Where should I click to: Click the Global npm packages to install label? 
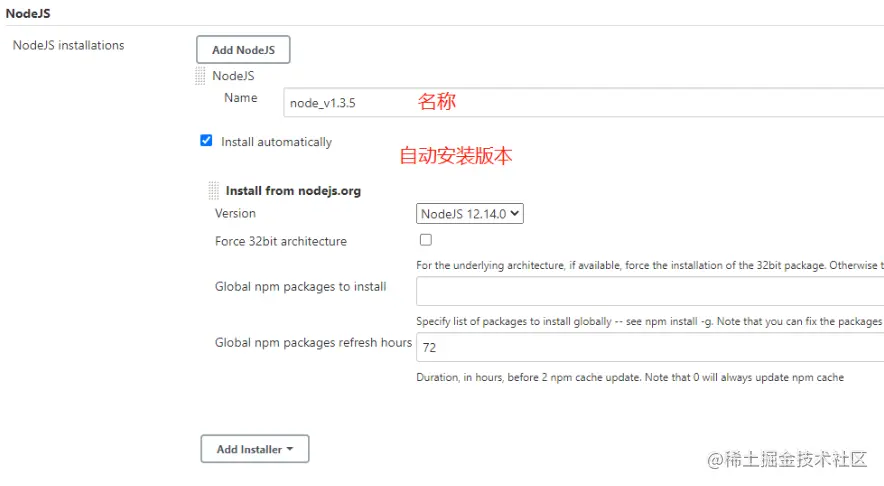(300, 286)
